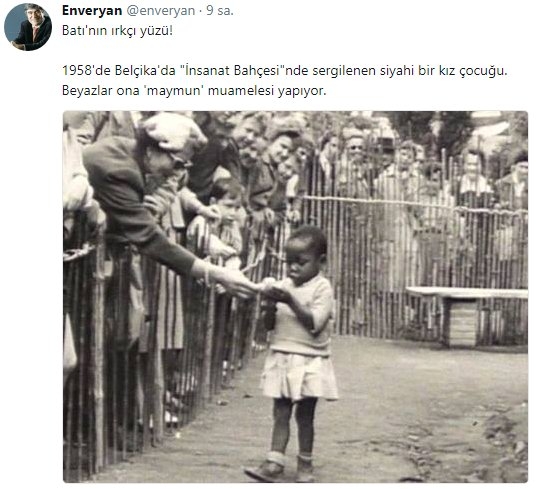The height and width of the screenshot is (489, 545).
Task: Click the tweet line "Batı'nın ırkçı yüzü!"
Action: coord(117,31)
